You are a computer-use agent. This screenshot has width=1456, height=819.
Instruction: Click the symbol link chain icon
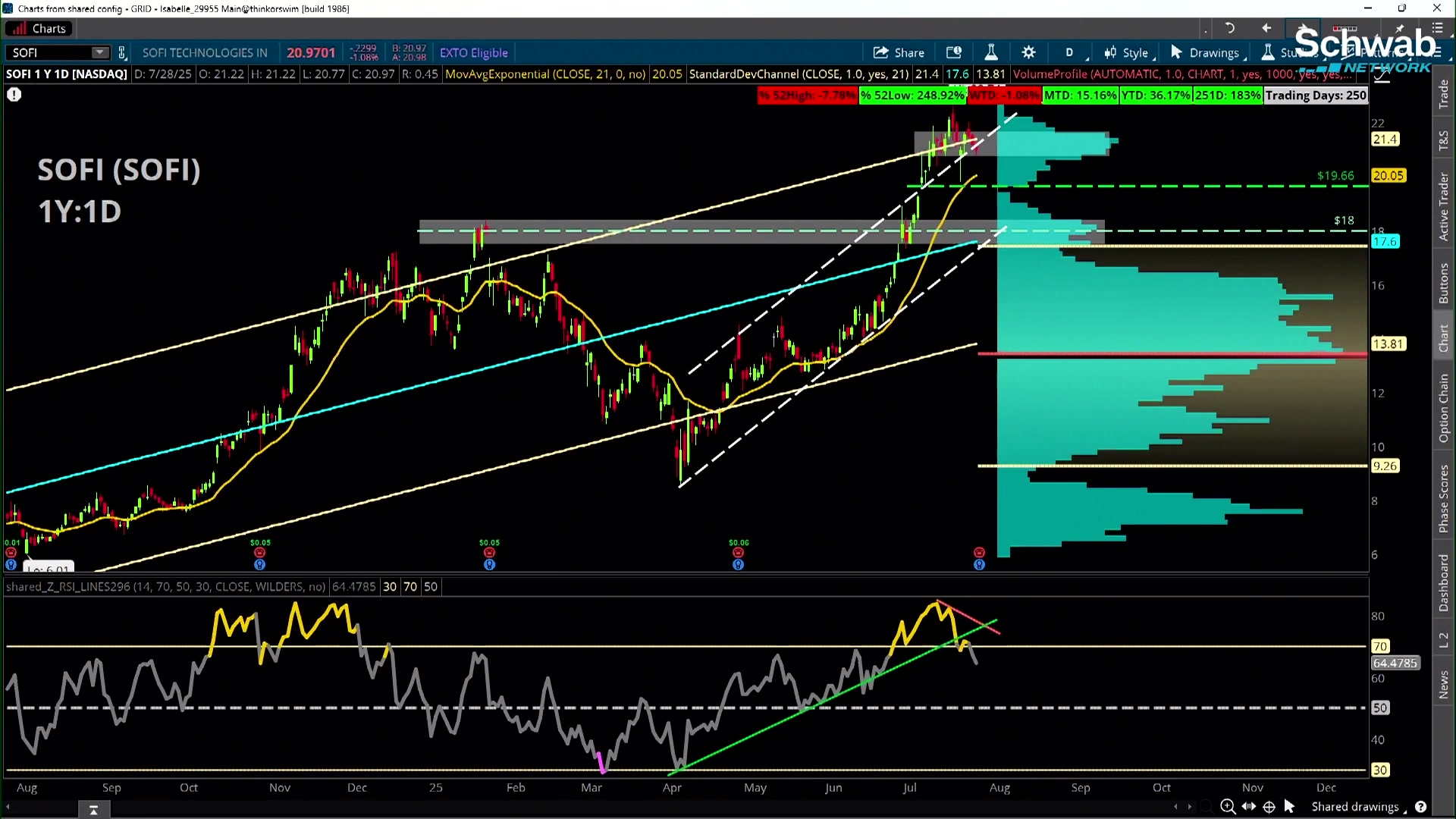pyautogui.click(x=122, y=52)
